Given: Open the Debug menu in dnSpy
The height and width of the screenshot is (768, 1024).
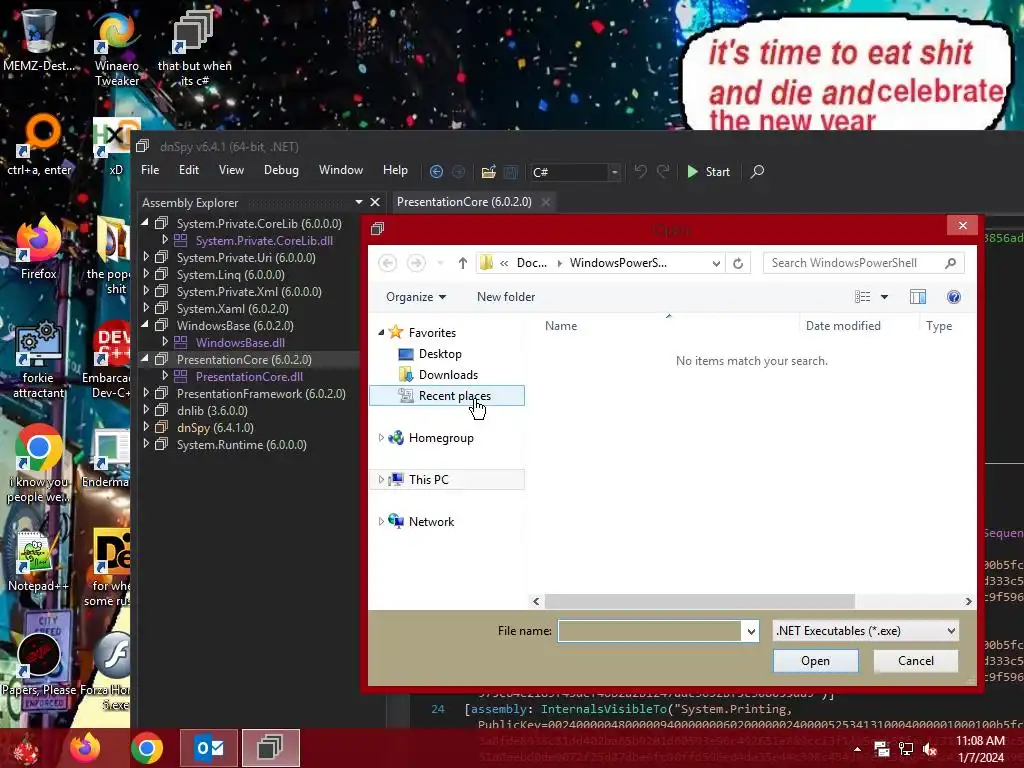Looking at the screenshot, I should [x=281, y=170].
